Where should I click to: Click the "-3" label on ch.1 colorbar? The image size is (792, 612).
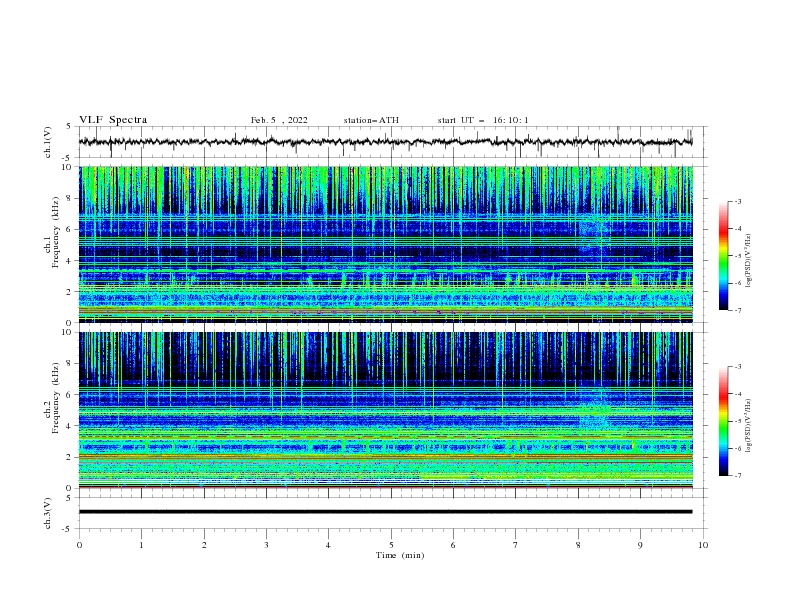click(738, 201)
